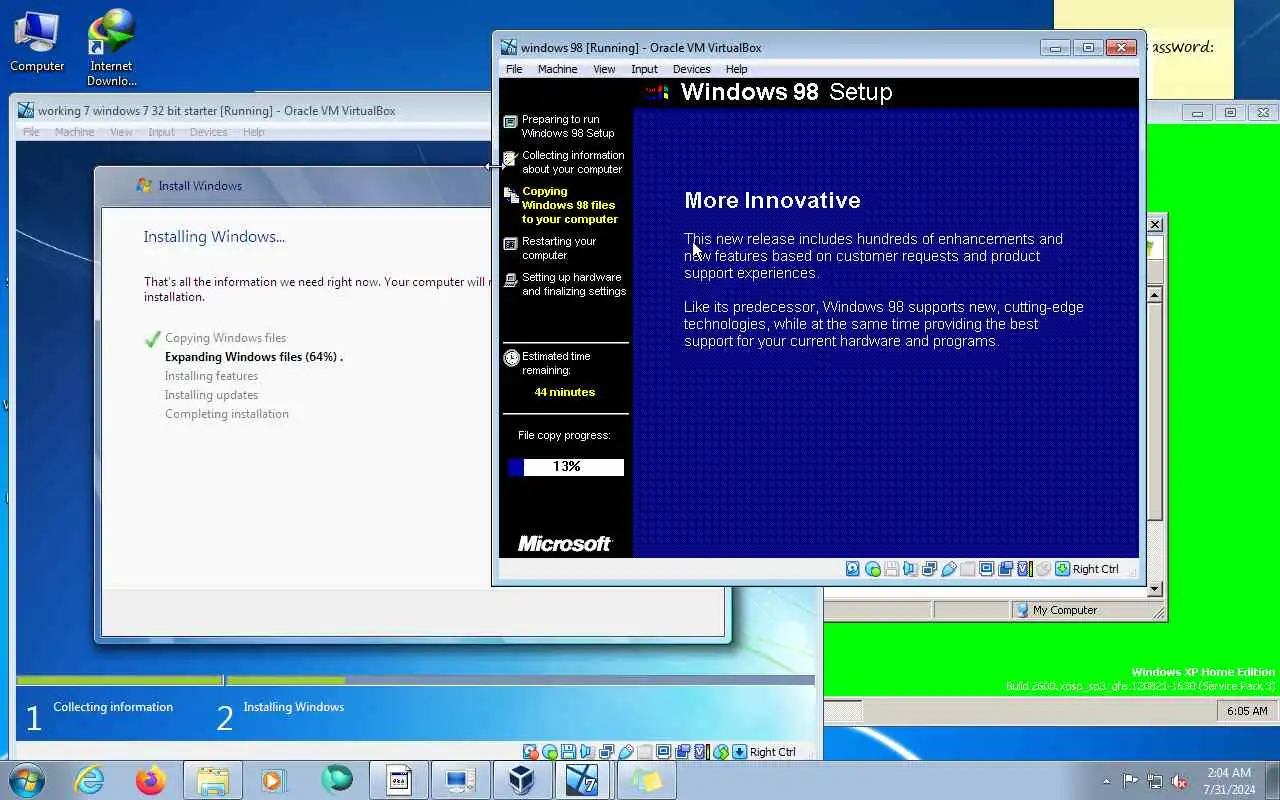This screenshot has width=1280, height=800.
Task: Click floppy indicator in Windows 7 VM status bar
Action: point(568,752)
